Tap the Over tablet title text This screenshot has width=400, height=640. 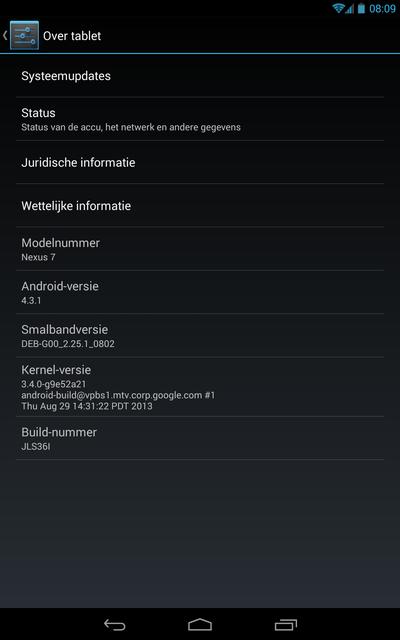tap(72, 36)
